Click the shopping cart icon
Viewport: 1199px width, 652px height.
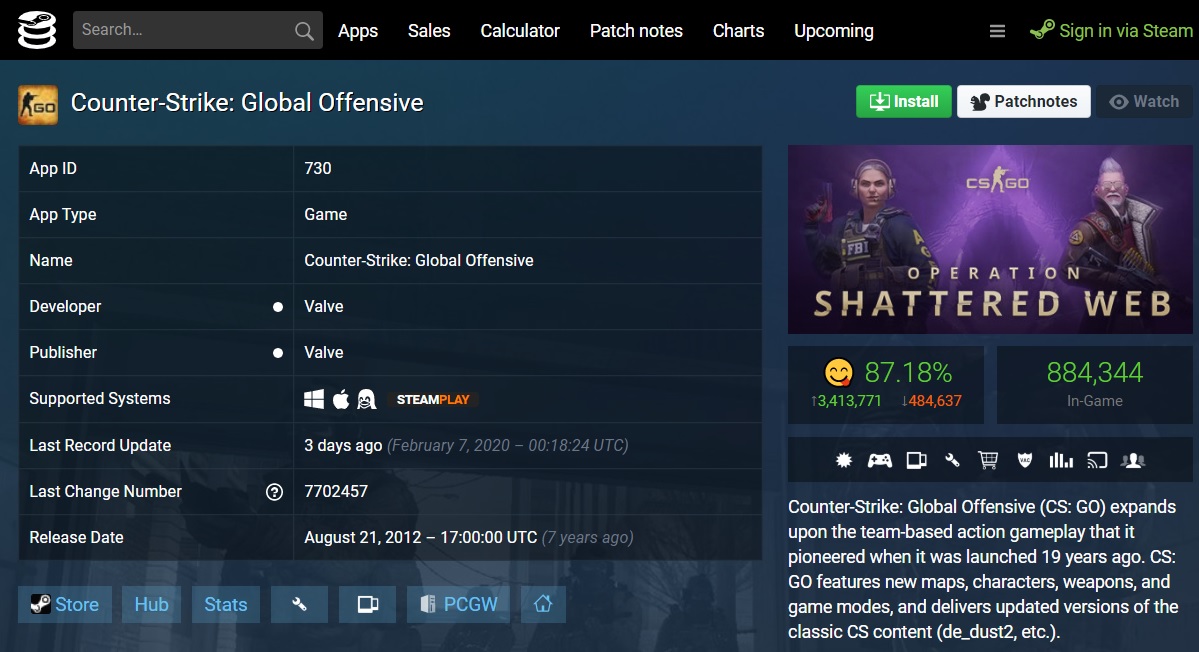point(988,460)
